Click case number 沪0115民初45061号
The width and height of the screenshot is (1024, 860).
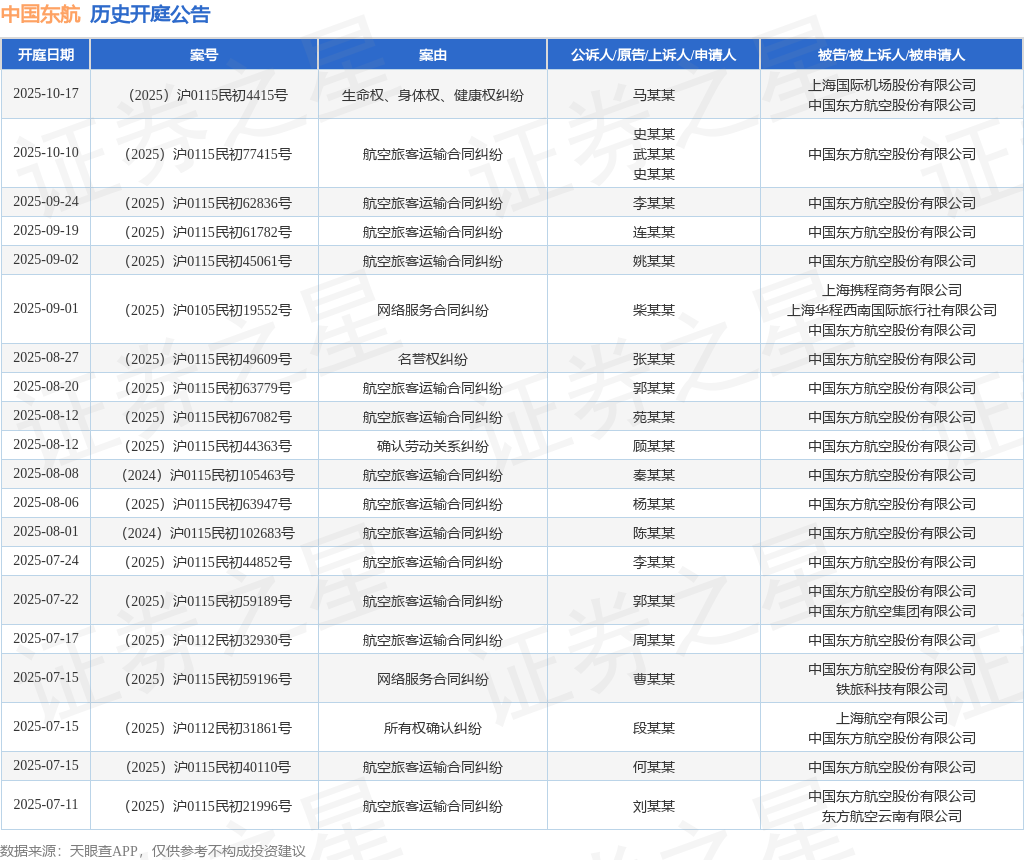208,261
